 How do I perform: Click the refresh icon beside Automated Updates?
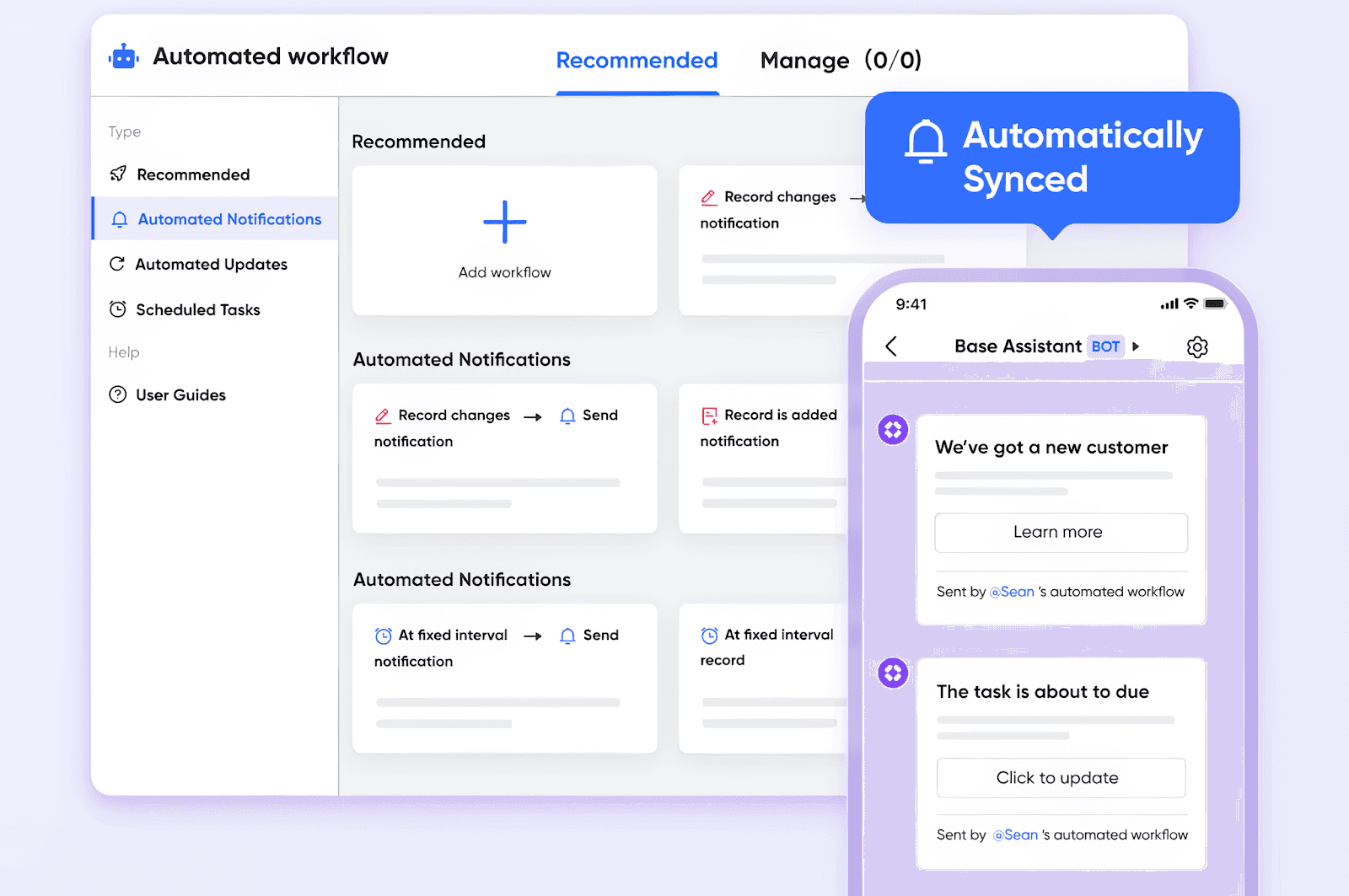(117, 264)
